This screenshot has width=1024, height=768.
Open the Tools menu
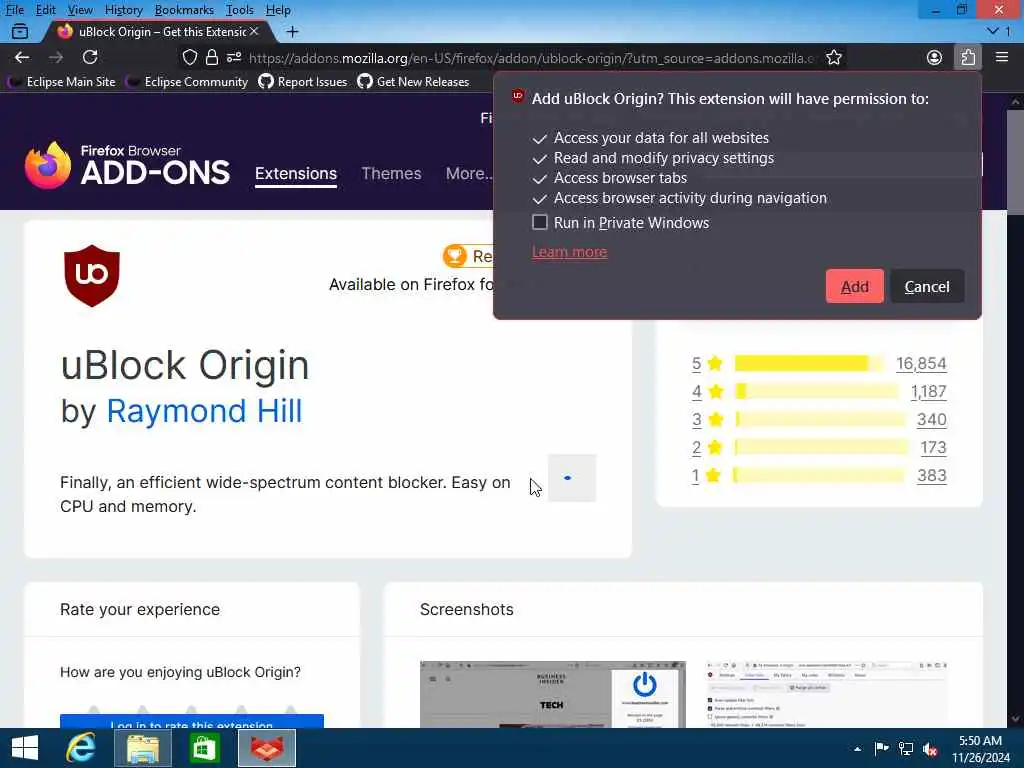tap(240, 10)
